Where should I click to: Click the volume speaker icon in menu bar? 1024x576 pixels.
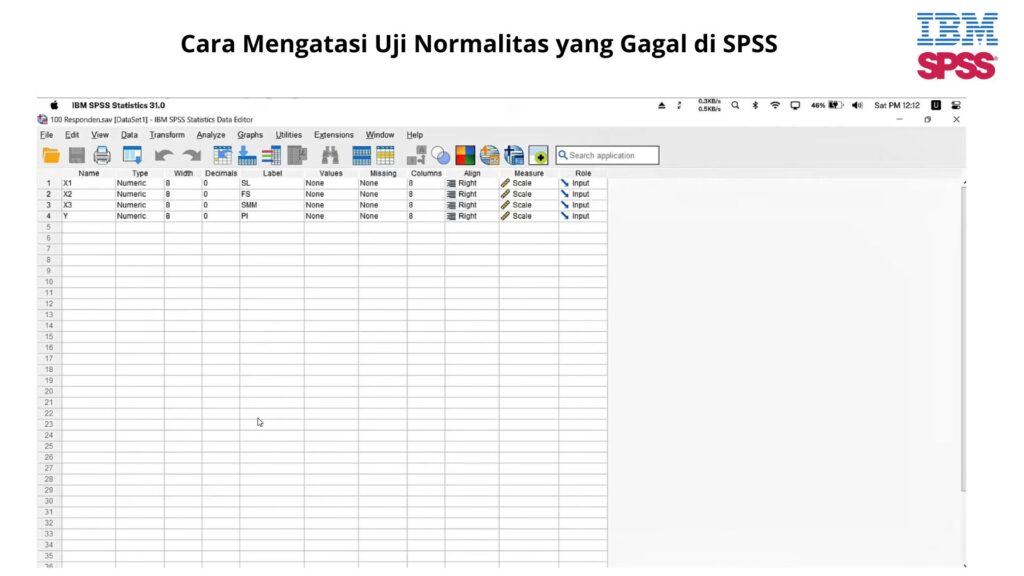click(857, 105)
